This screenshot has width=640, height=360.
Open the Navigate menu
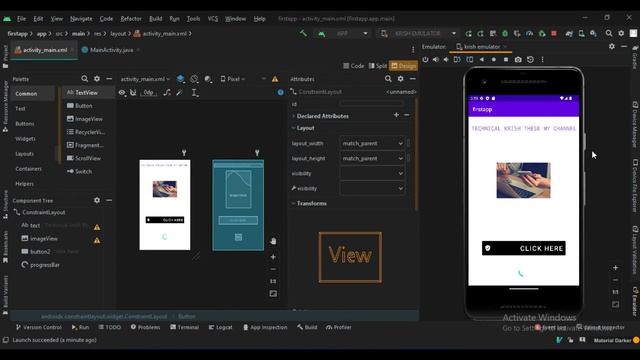tap(81, 19)
